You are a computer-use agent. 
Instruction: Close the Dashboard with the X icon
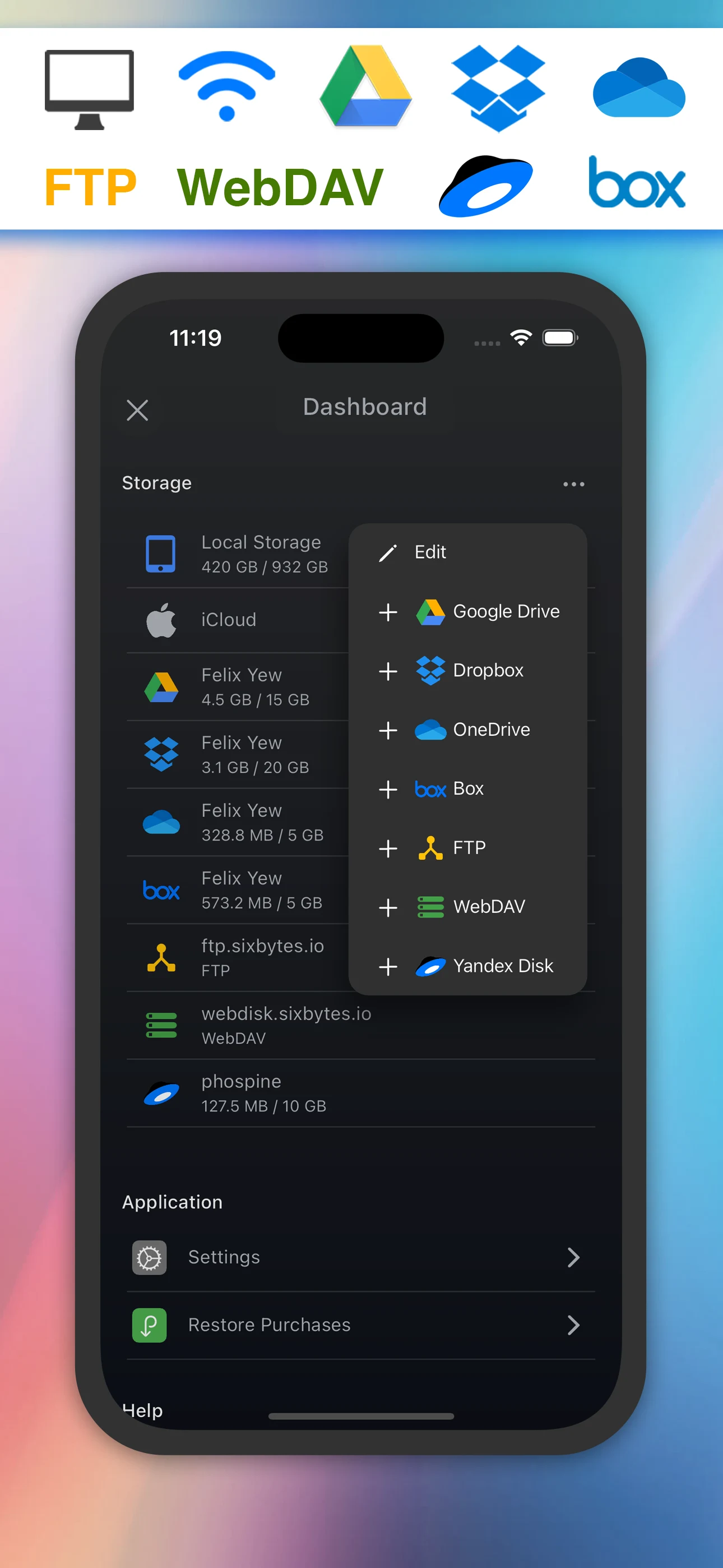[x=137, y=411]
